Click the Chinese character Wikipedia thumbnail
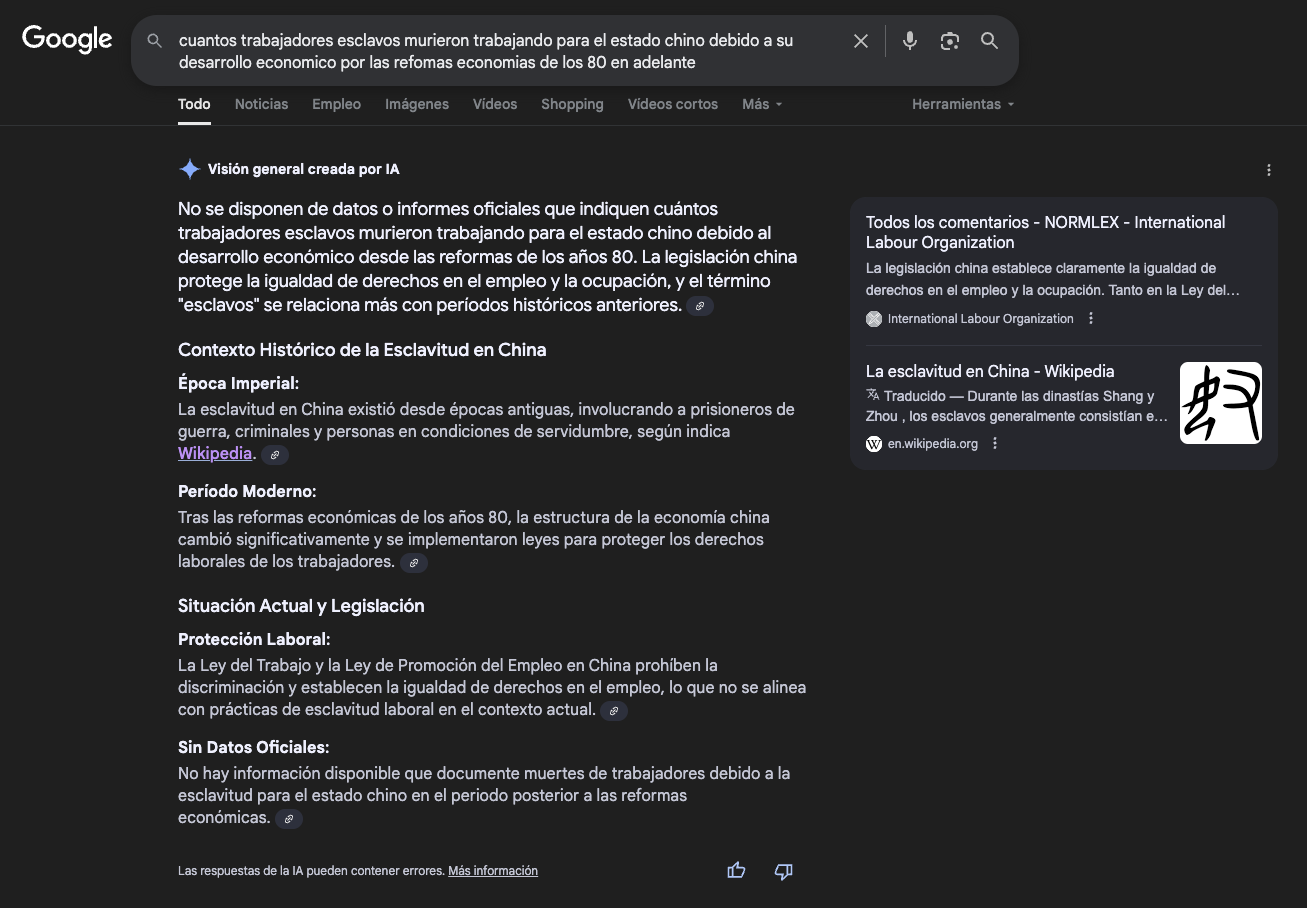1307x908 pixels. point(1220,403)
